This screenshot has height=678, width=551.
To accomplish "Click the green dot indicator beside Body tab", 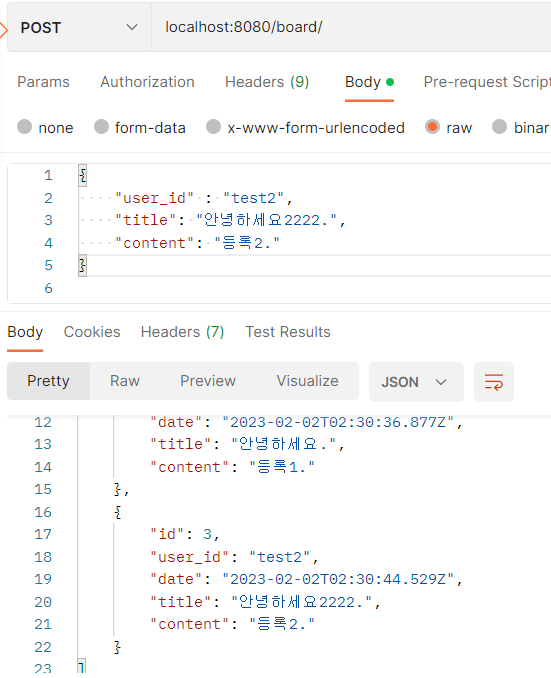I will pyautogui.click(x=390, y=82).
